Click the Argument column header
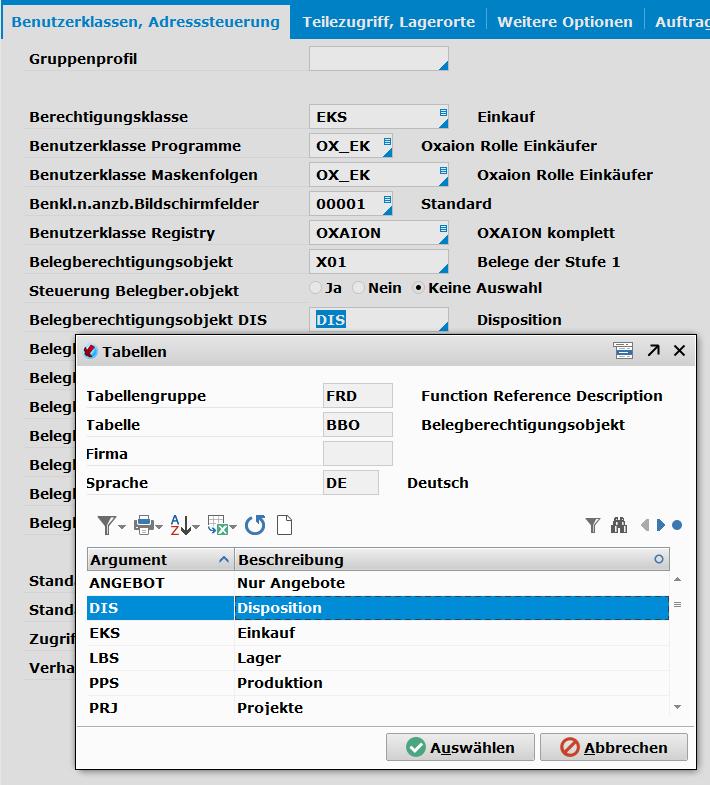 [x=161, y=559]
